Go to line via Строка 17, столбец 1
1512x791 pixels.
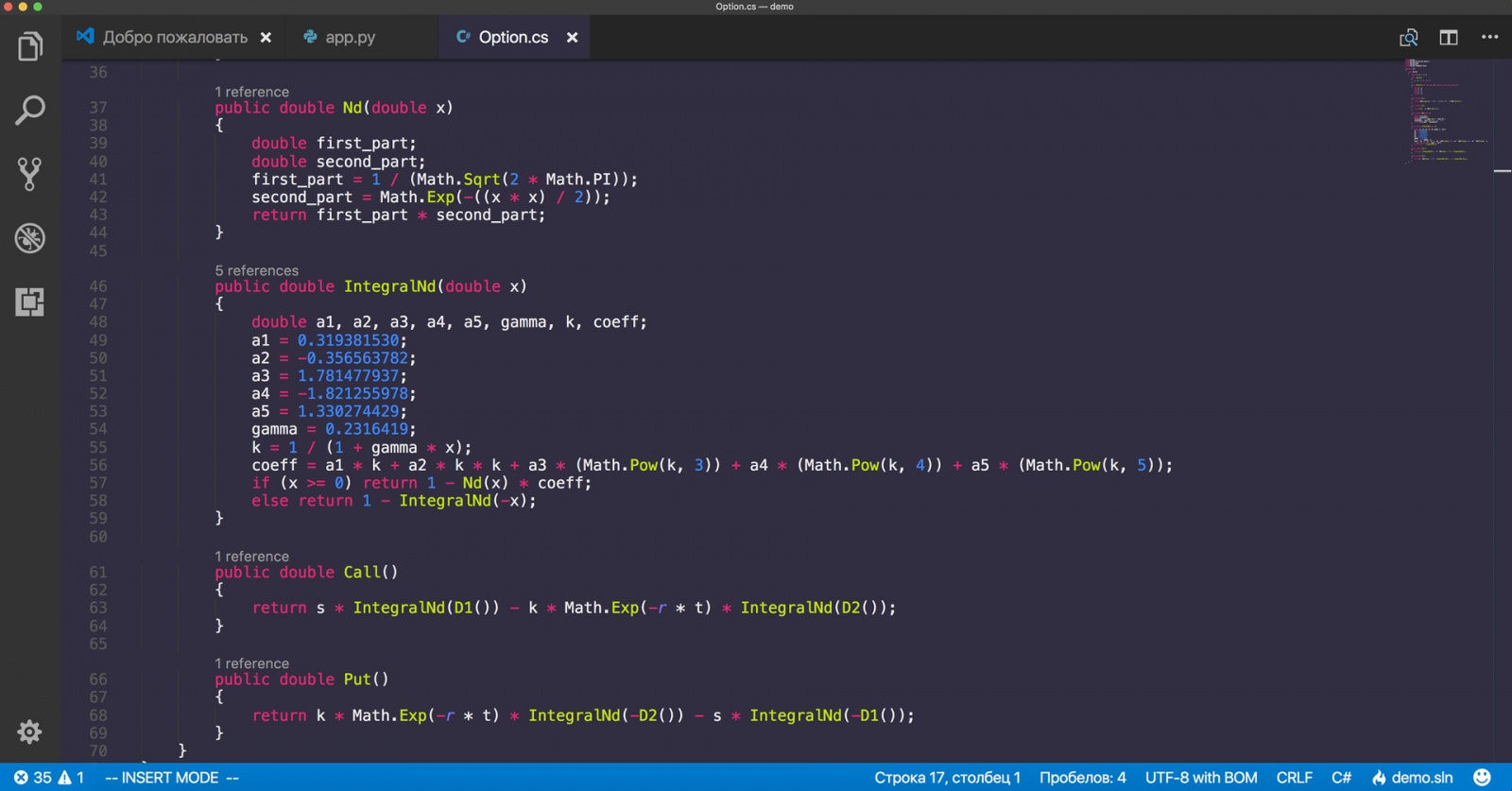947,778
